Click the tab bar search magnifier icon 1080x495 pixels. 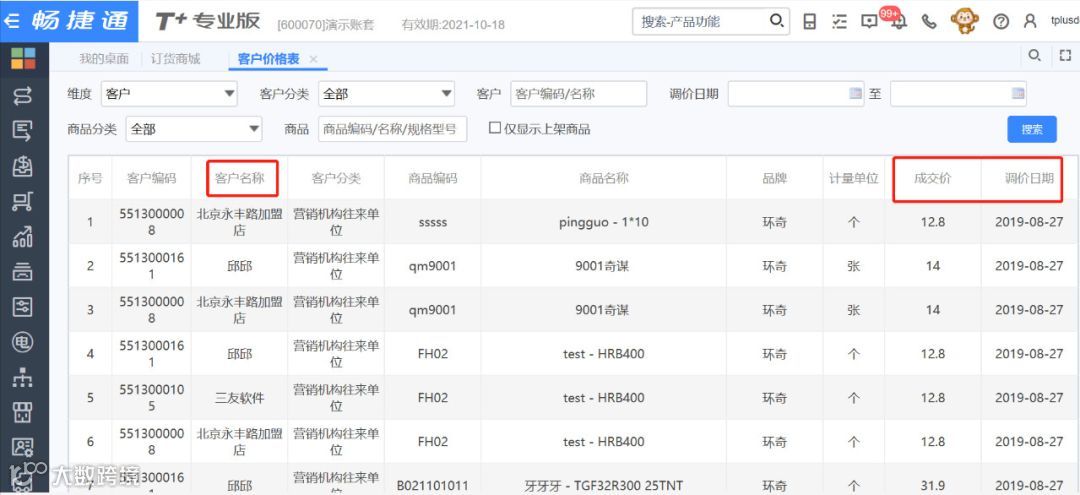coord(1035,56)
